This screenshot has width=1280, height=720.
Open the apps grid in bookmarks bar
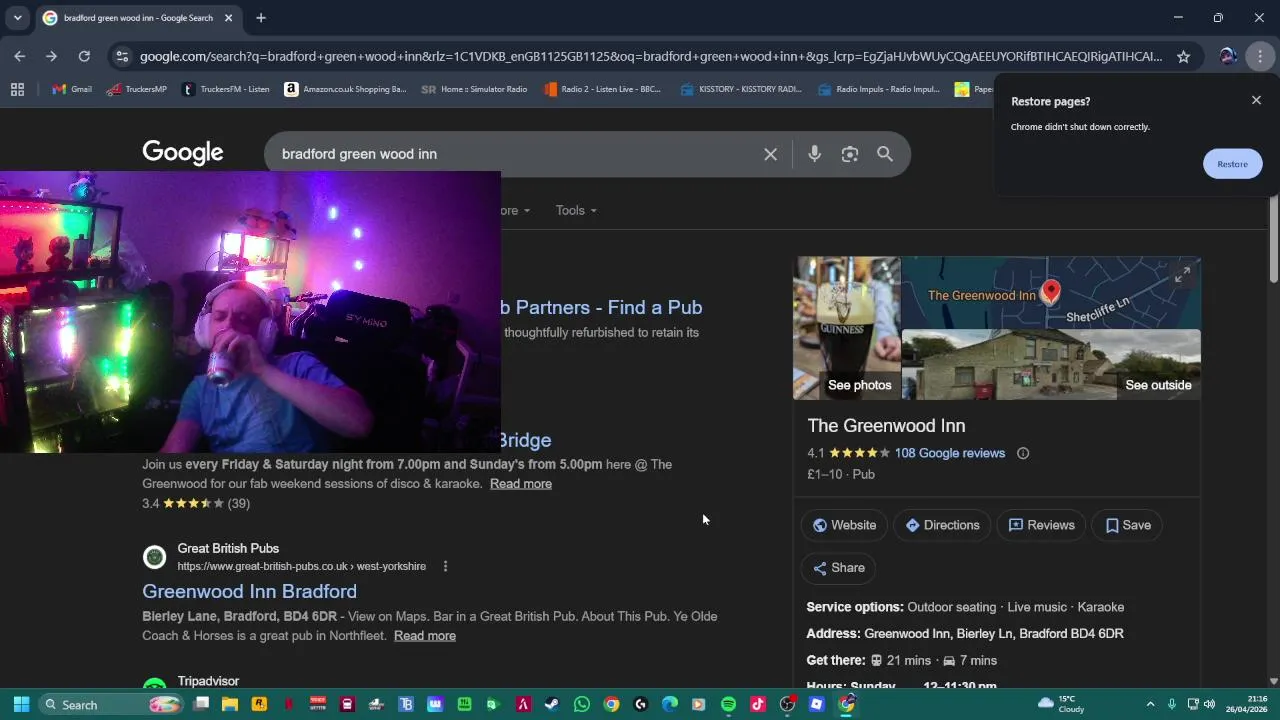pos(17,89)
